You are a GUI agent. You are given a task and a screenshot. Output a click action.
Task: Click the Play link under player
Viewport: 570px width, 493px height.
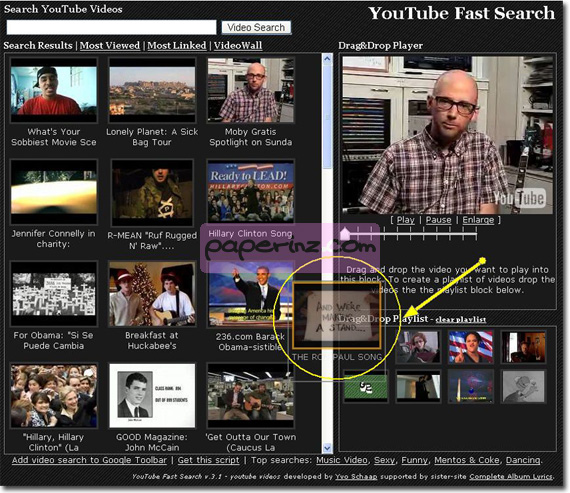(x=405, y=220)
